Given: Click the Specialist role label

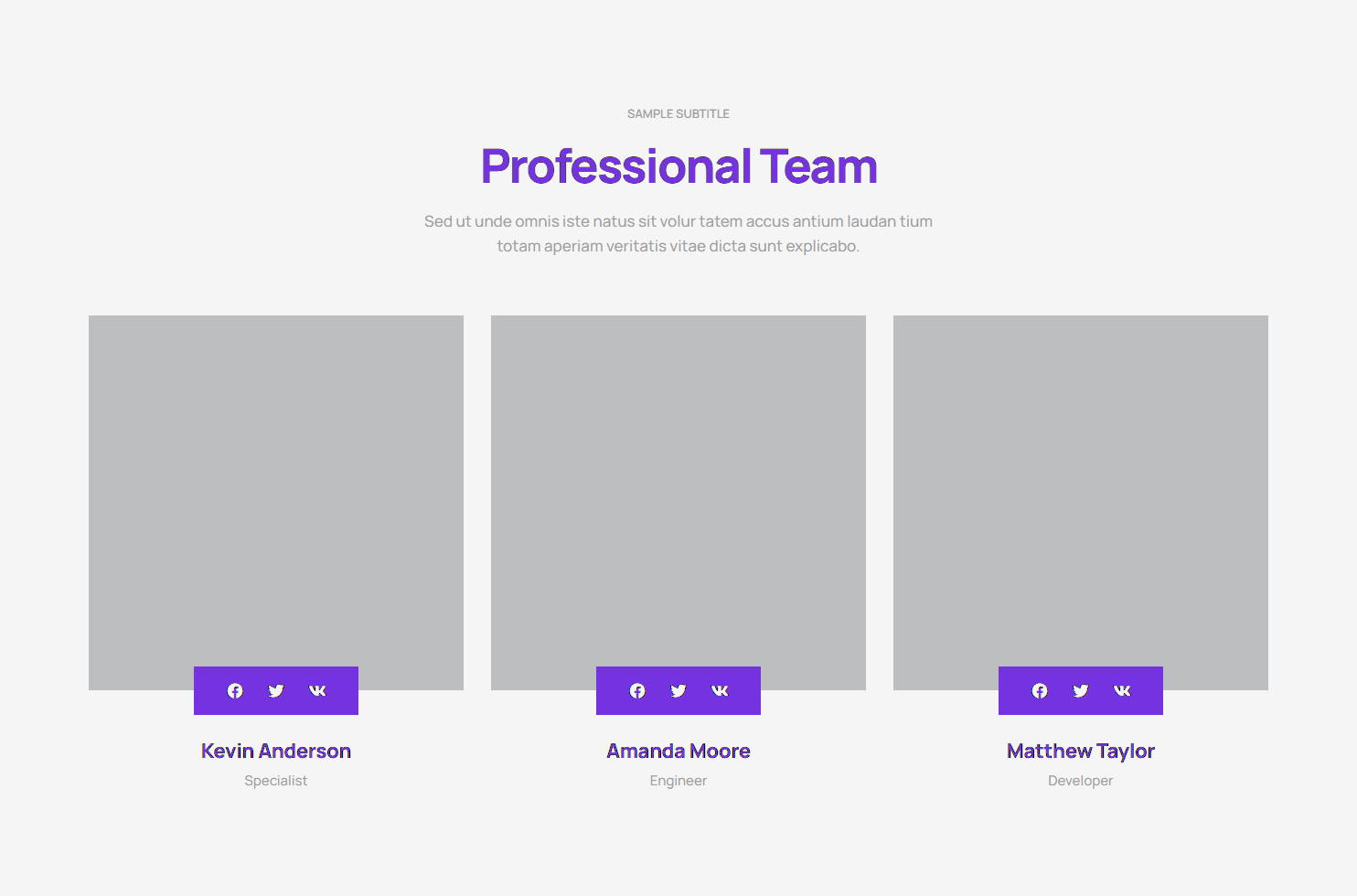Looking at the screenshot, I should pyautogui.click(x=276, y=781).
